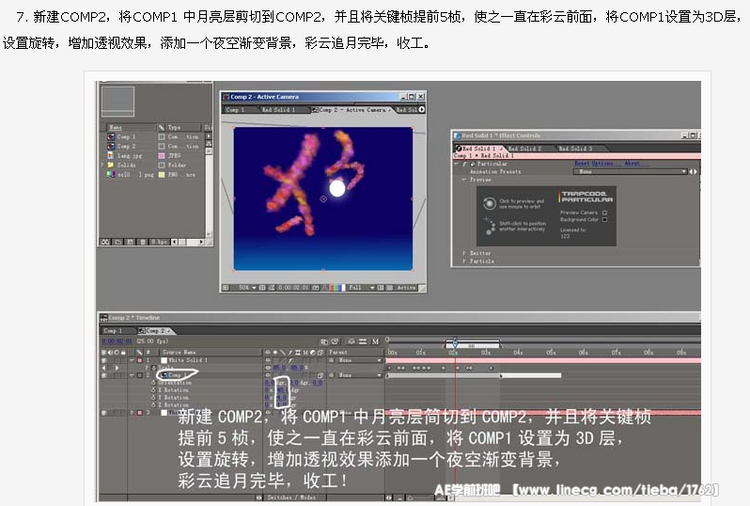
Task: Click the orbit preview button in Particular
Action: (489, 204)
